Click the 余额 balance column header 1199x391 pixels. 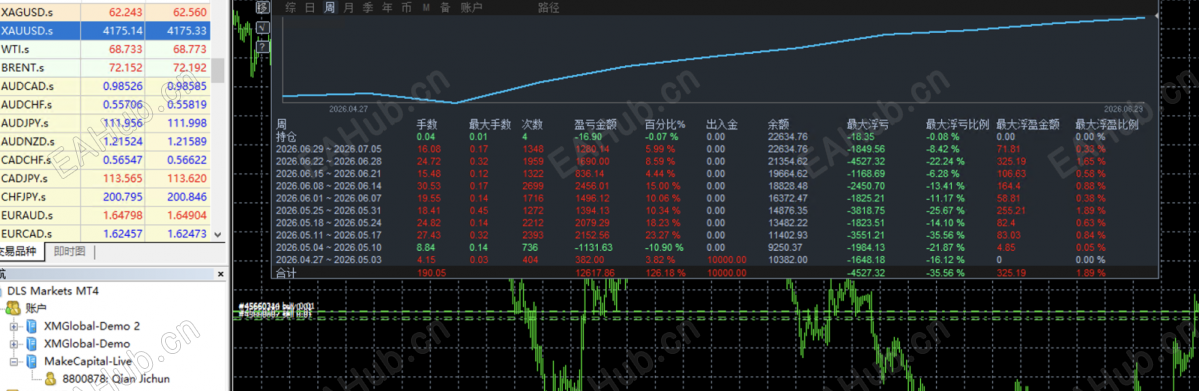[778, 124]
